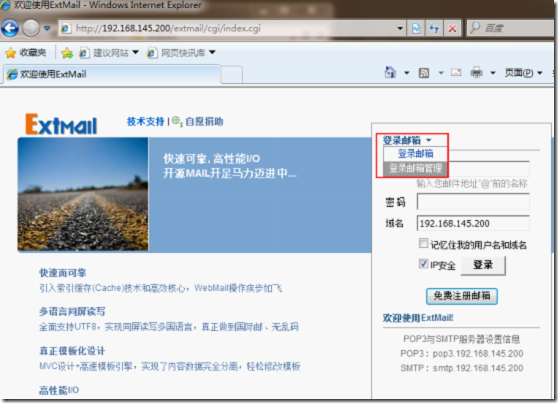Click the 密码 password field

click(x=473, y=202)
